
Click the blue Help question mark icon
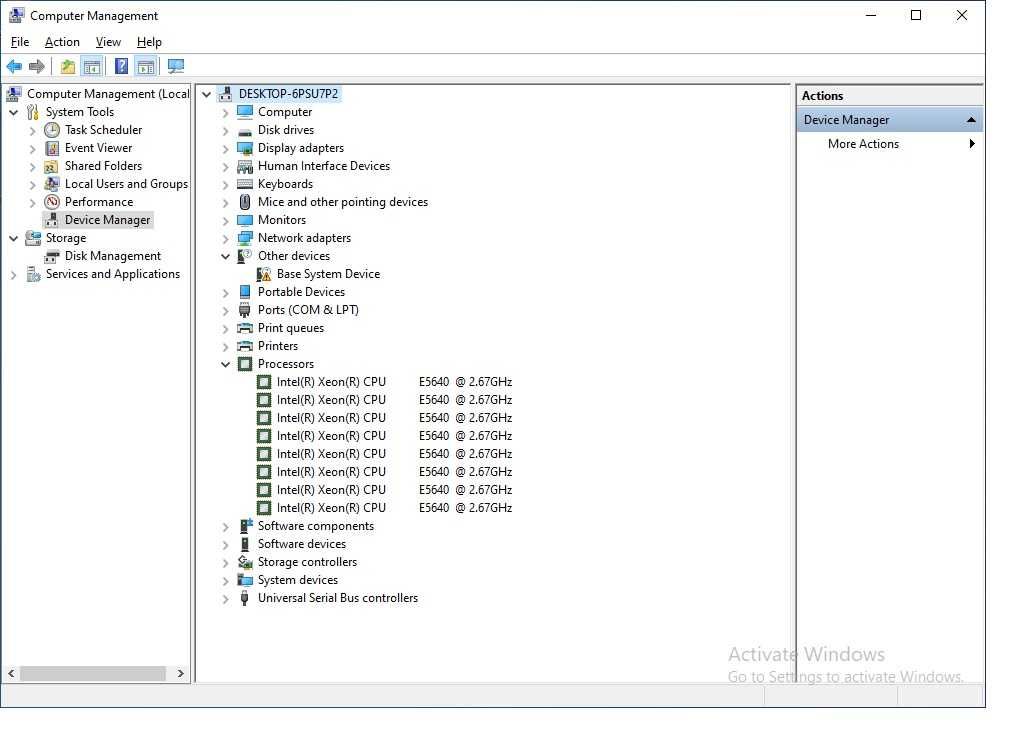point(121,67)
